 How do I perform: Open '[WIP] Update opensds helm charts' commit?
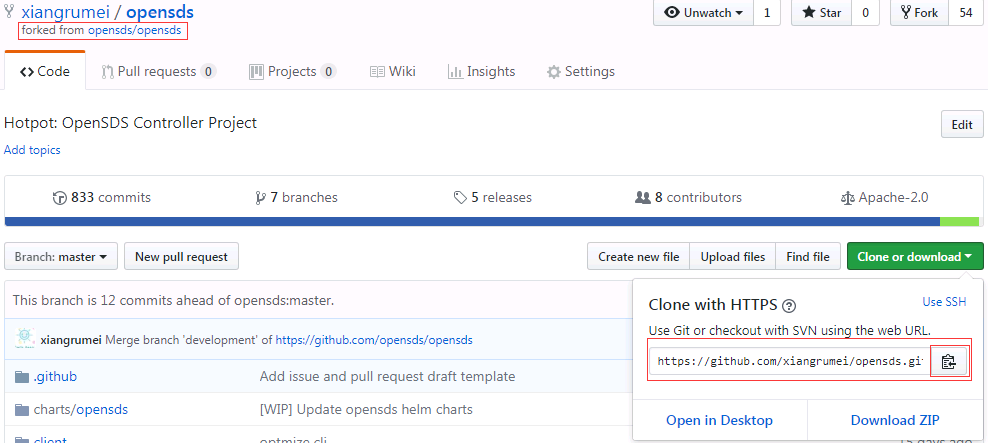click(366, 410)
